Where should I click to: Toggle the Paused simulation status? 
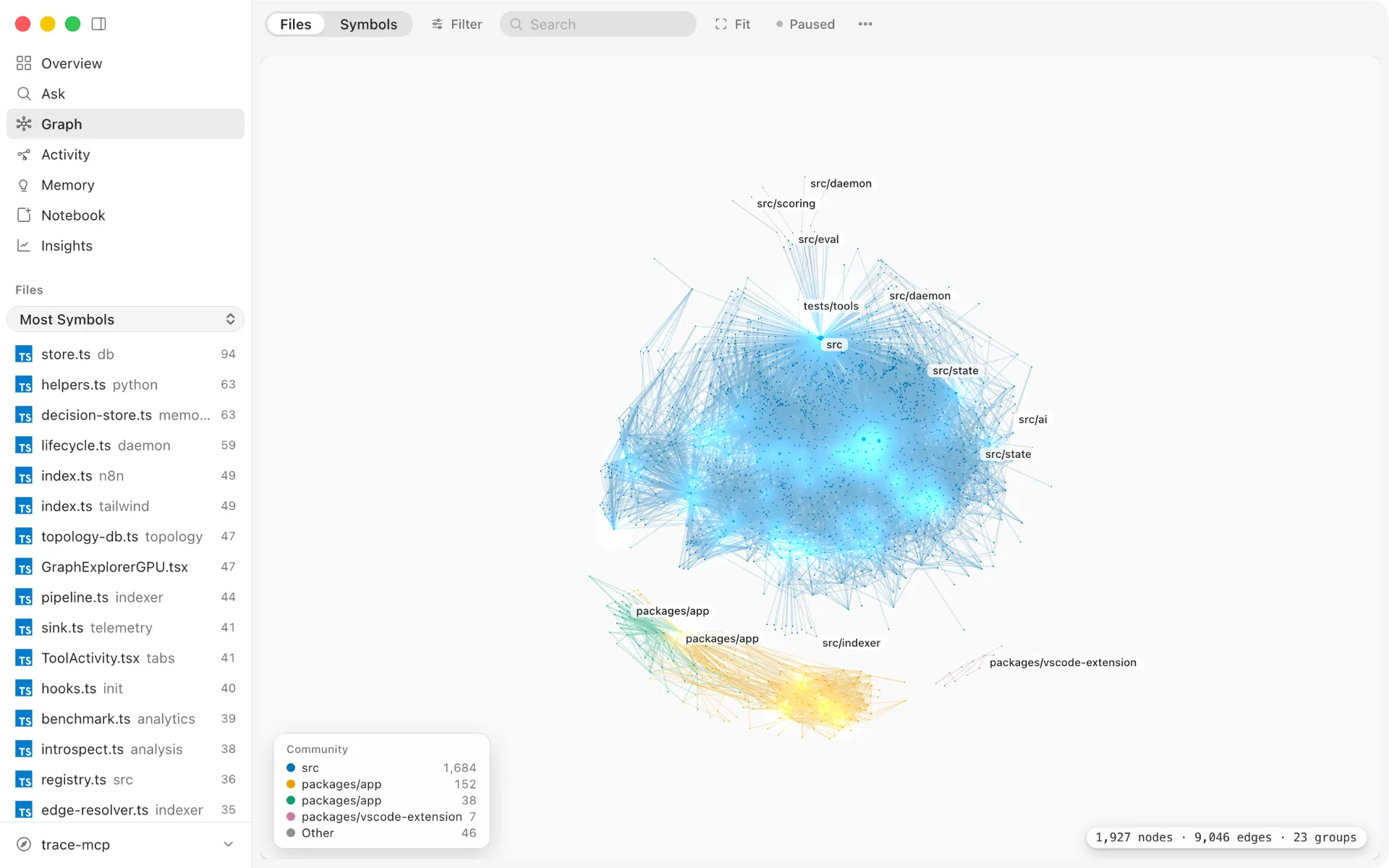pos(805,24)
